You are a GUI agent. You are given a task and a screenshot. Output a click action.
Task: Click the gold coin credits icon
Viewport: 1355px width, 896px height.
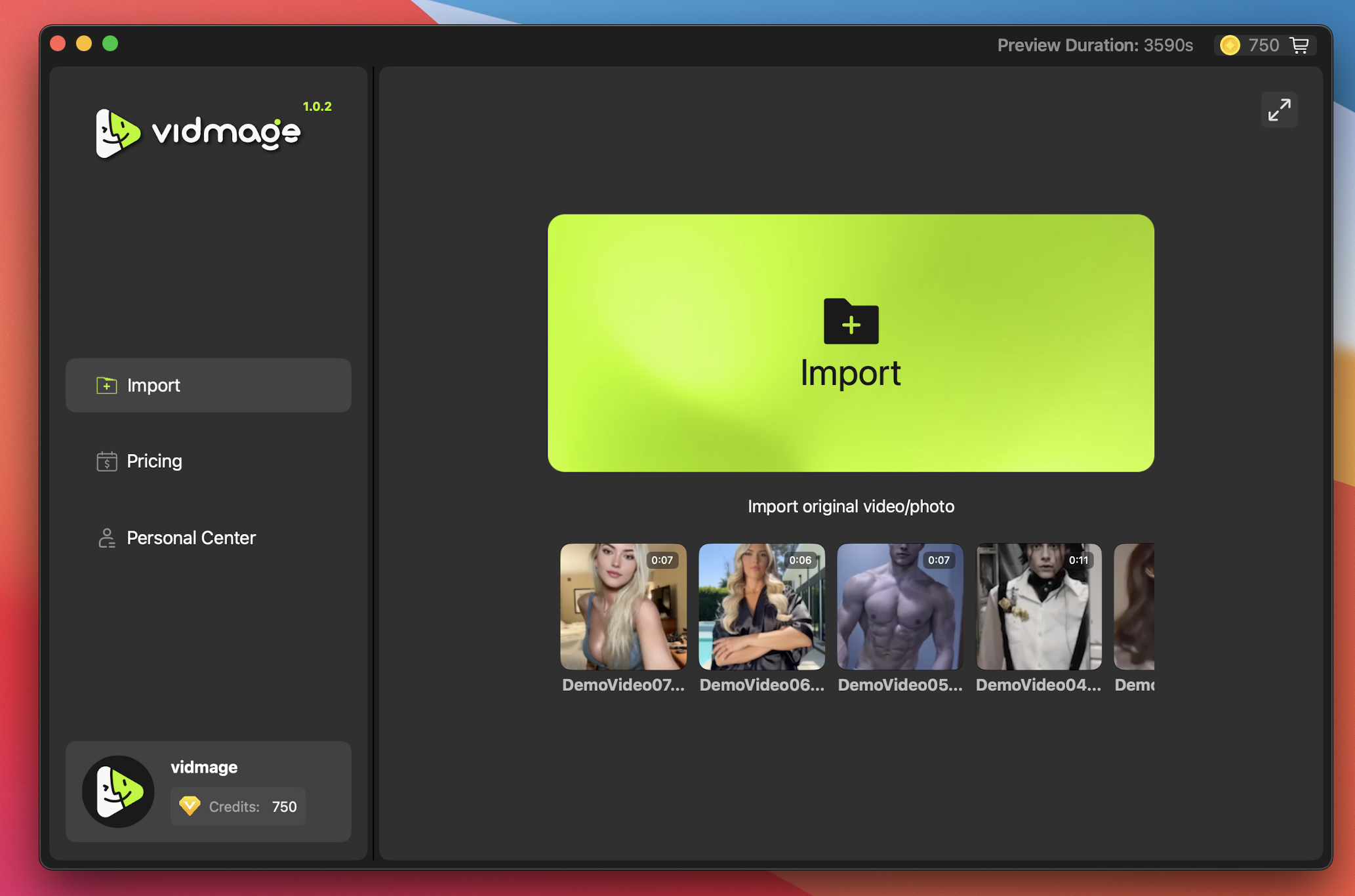coord(1230,45)
